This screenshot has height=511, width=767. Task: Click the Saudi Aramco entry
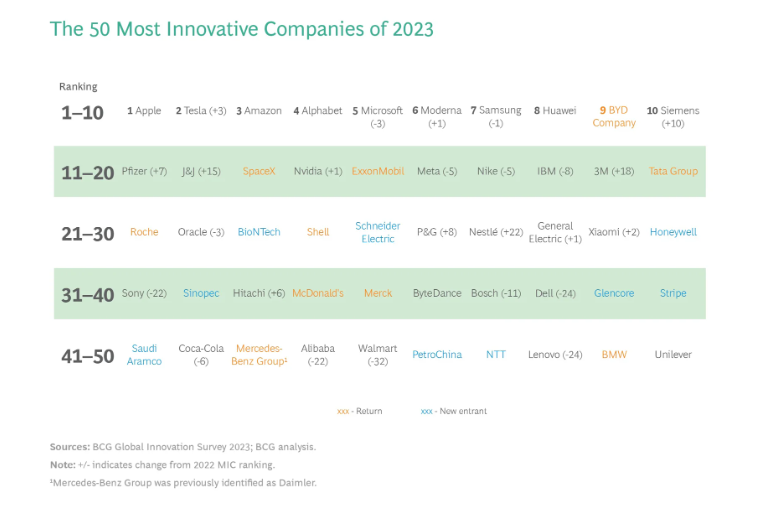pyautogui.click(x=144, y=355)
